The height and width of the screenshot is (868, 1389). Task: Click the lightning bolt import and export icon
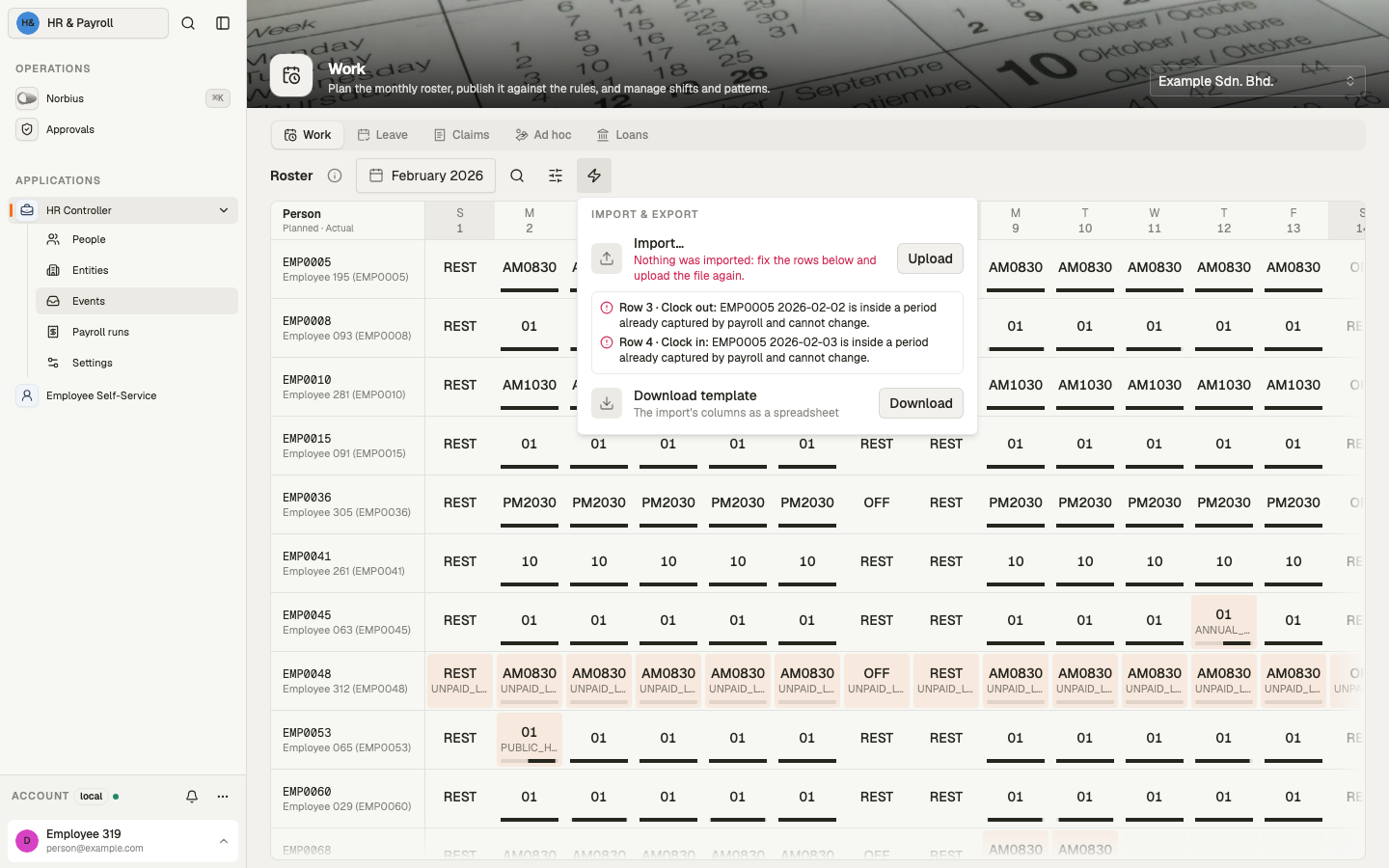[x=594, y=176]
